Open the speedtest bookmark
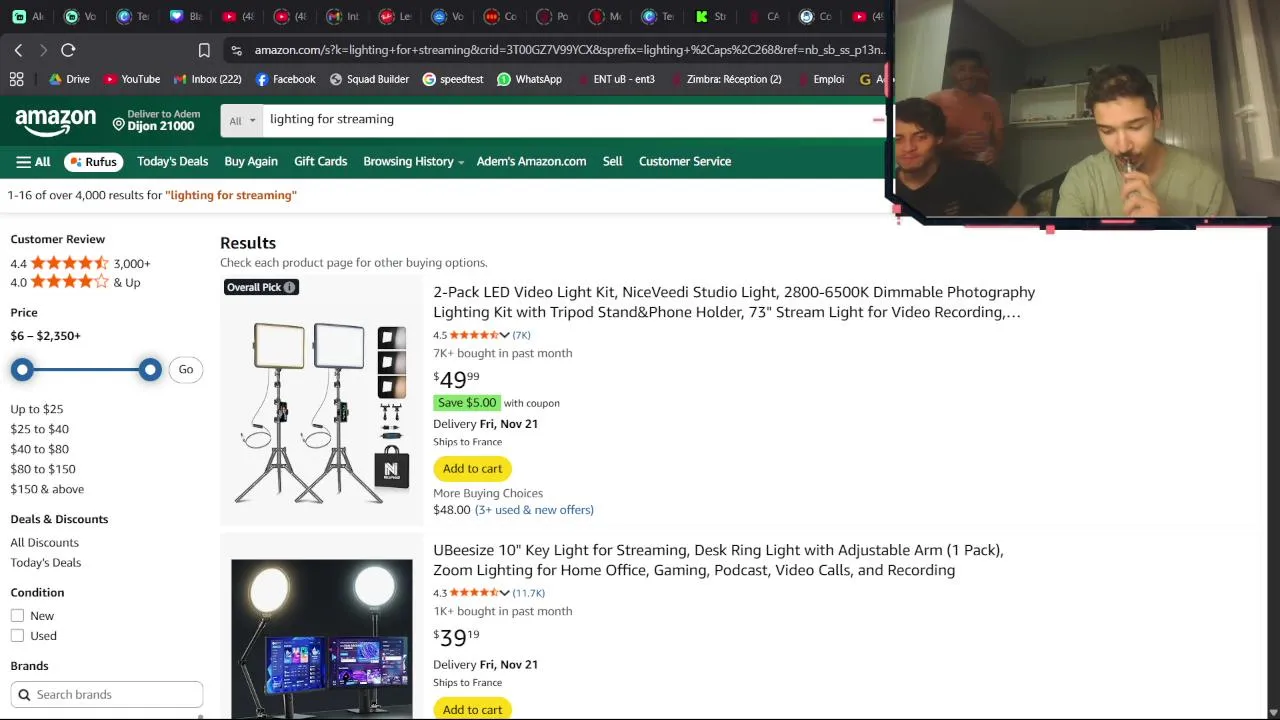Screen dimensions: 1280x720 click(453, 79)
